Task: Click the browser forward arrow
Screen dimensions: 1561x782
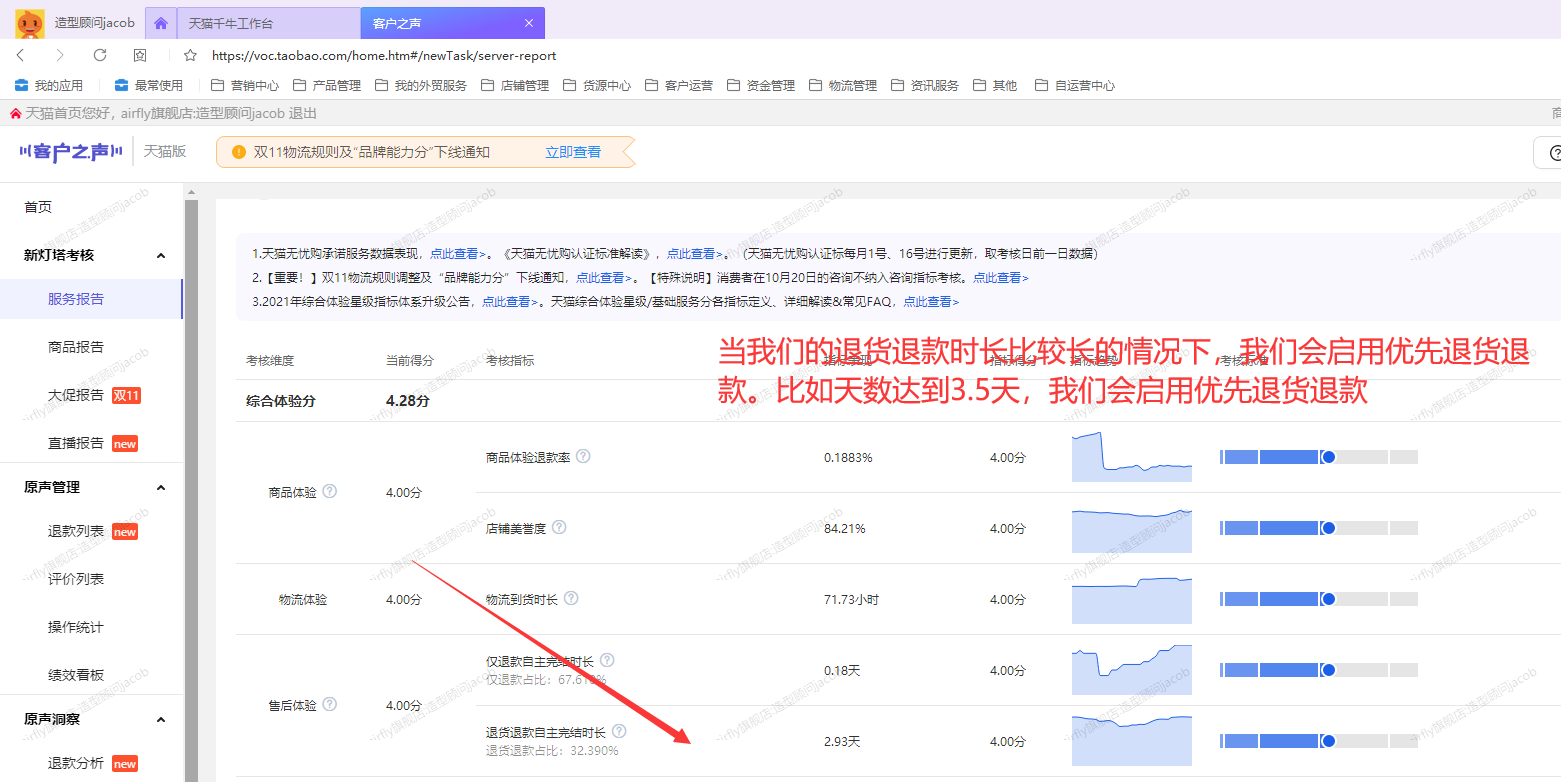Action: click(60, 55)
